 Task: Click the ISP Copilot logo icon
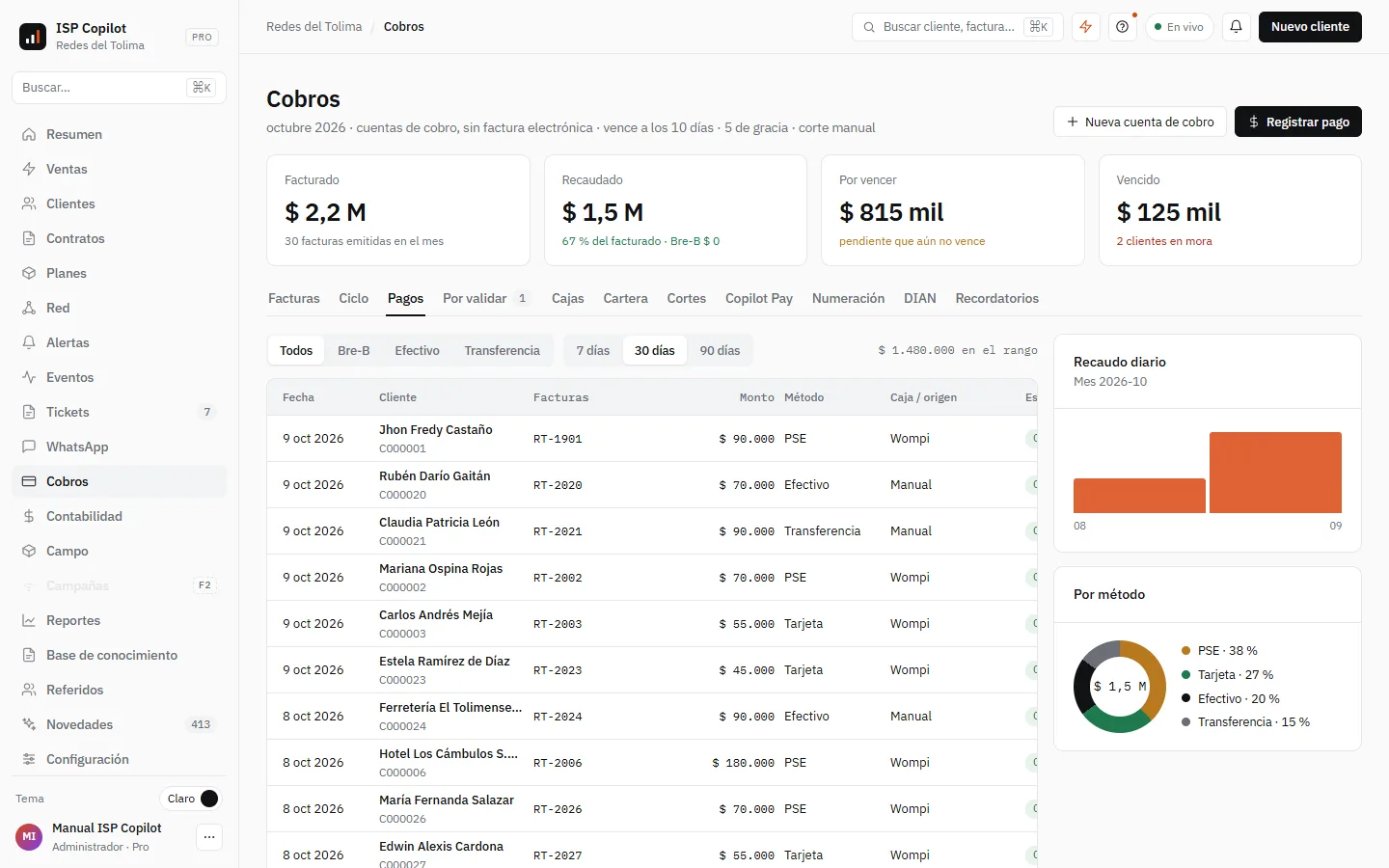33,37
